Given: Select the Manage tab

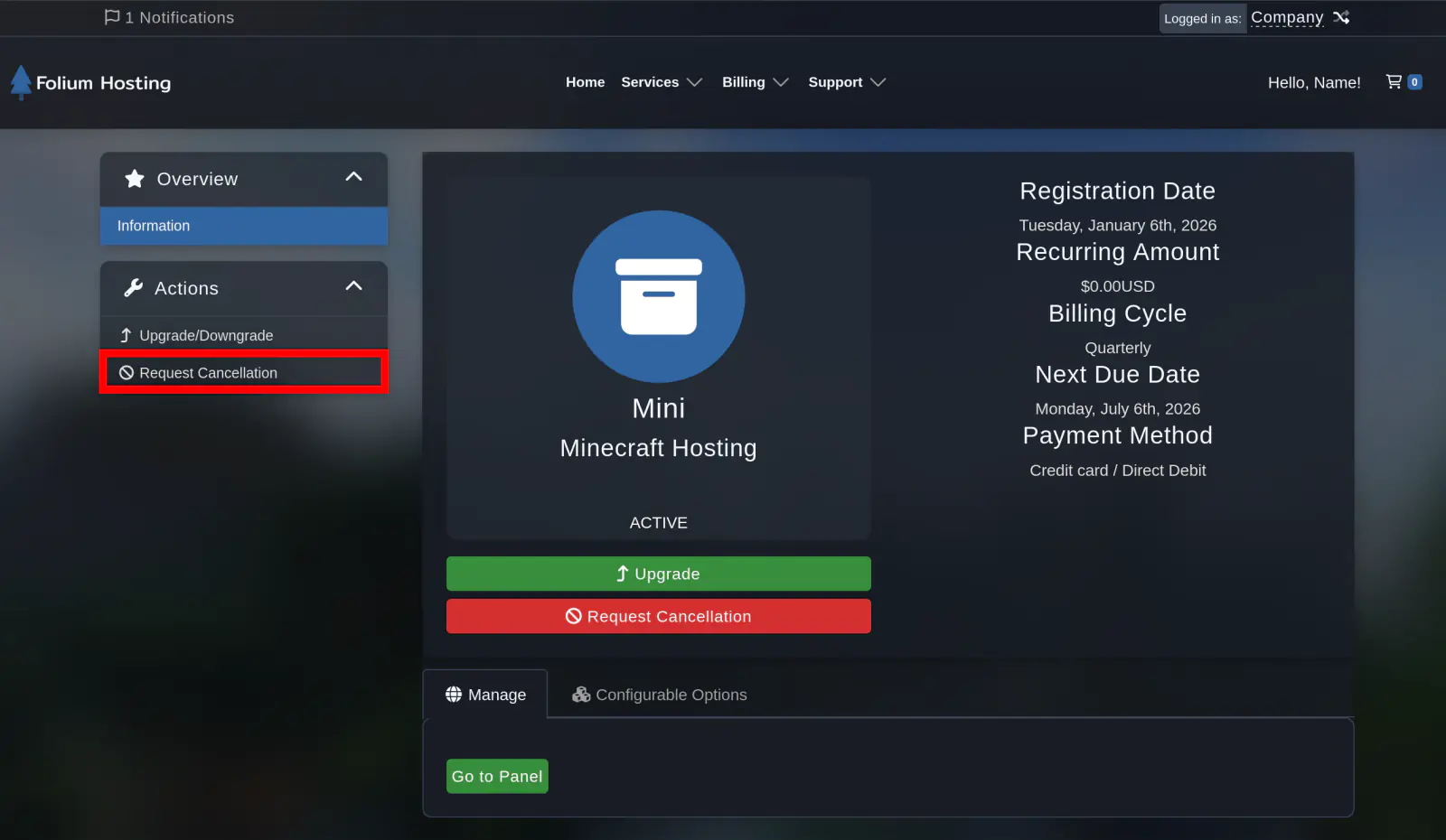Looking at the screenshot, I should coord(485,695).
